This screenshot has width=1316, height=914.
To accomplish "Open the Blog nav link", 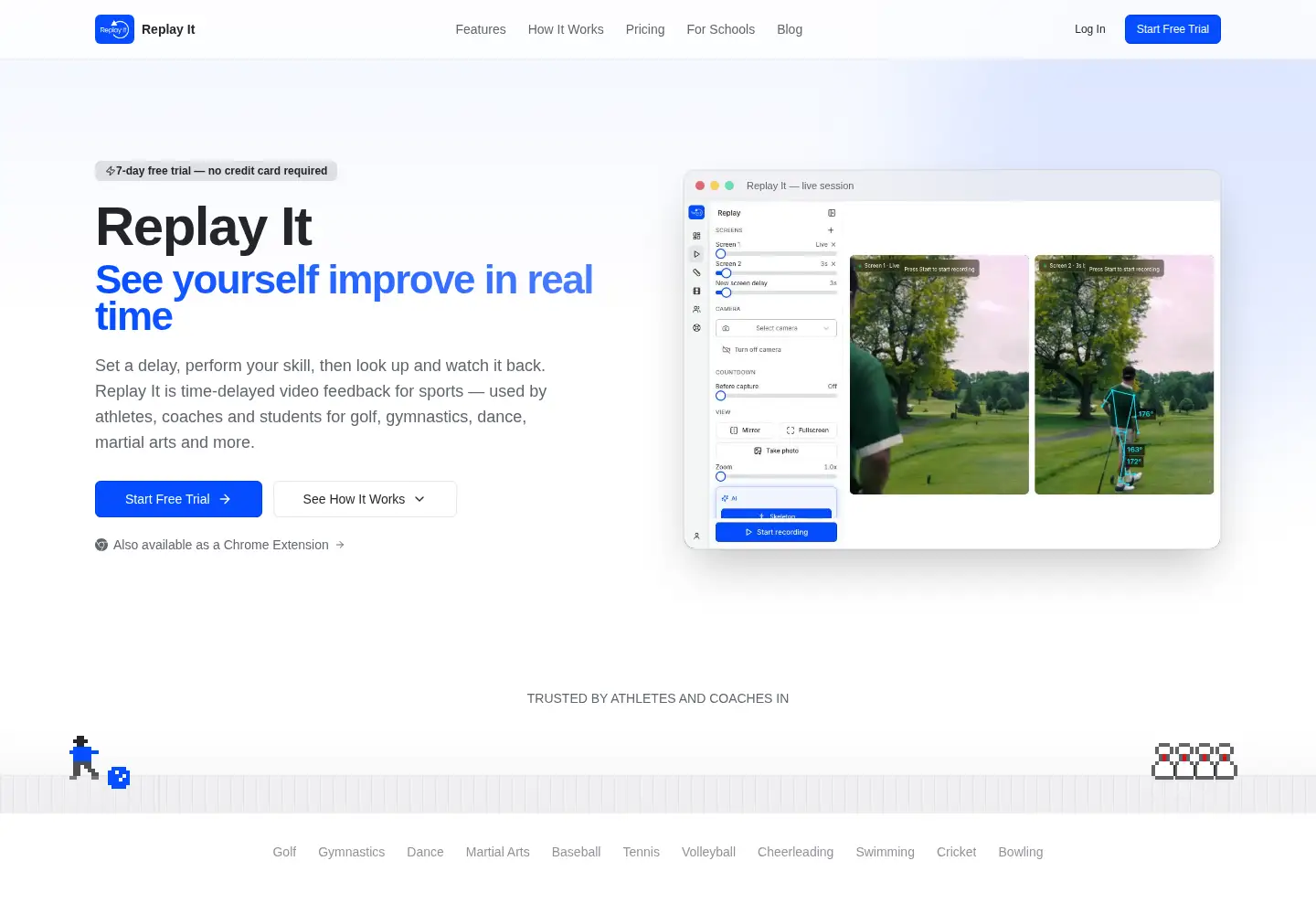I will coord(790,29).
